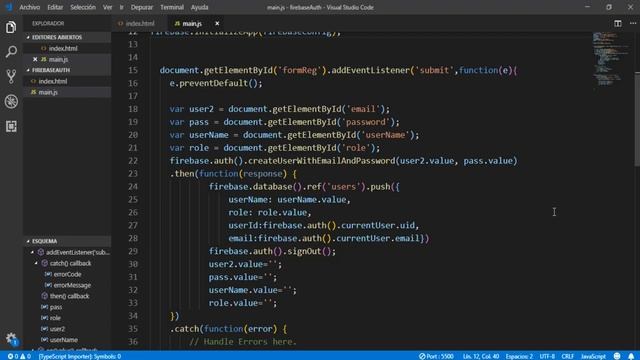Click the EXPLORADOR sidebar title
The image size is (640, 360).
48,24
